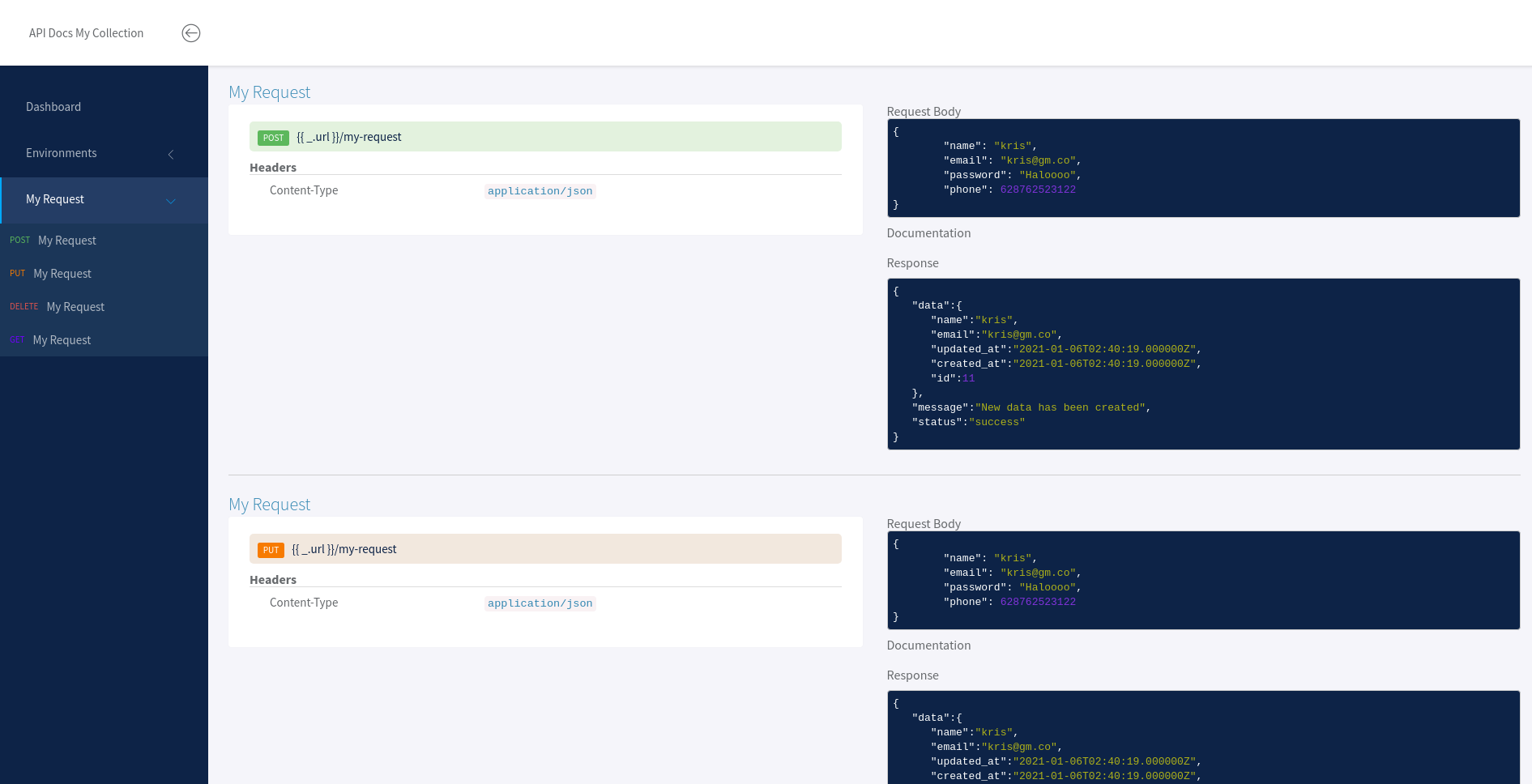
Task: Click Headers label in POST section
Action: (x=273, y=168)
